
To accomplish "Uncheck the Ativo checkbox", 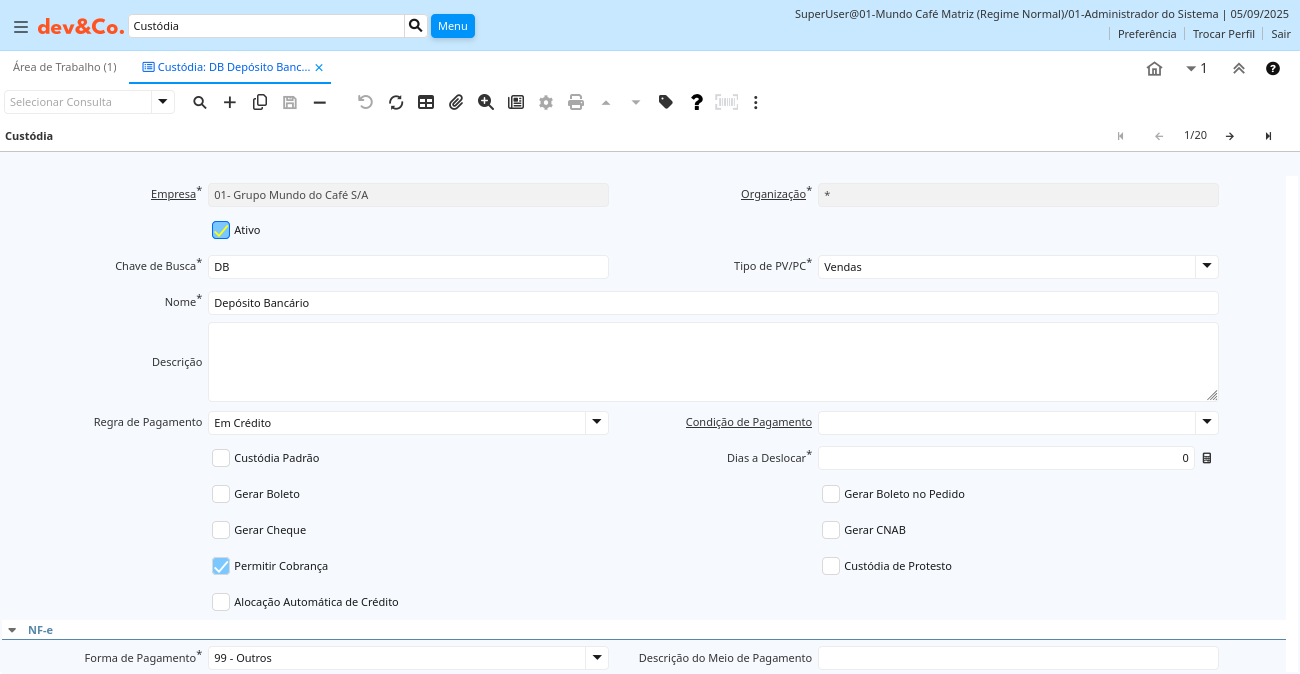I will point(221,230).
